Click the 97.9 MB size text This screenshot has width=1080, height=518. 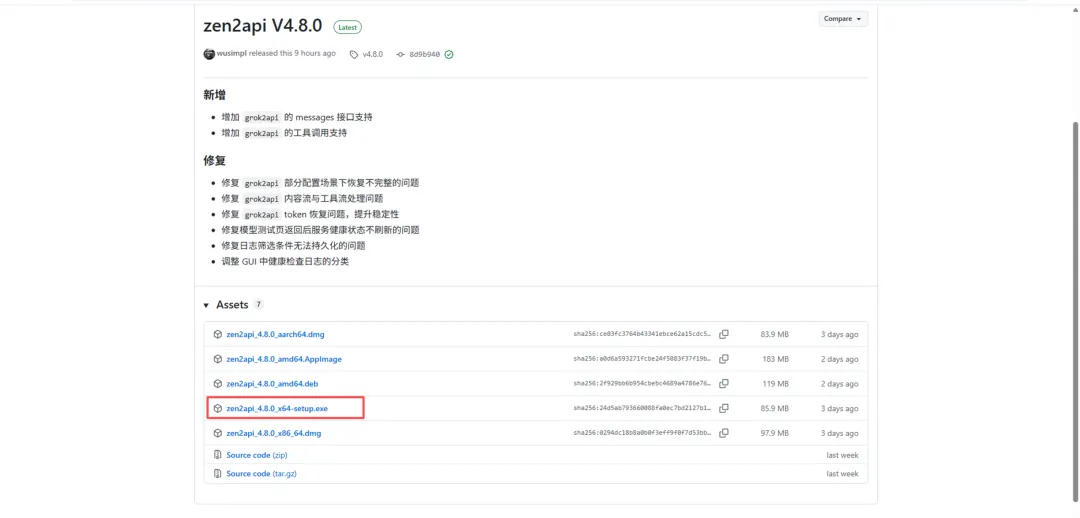tap(775, 433)
